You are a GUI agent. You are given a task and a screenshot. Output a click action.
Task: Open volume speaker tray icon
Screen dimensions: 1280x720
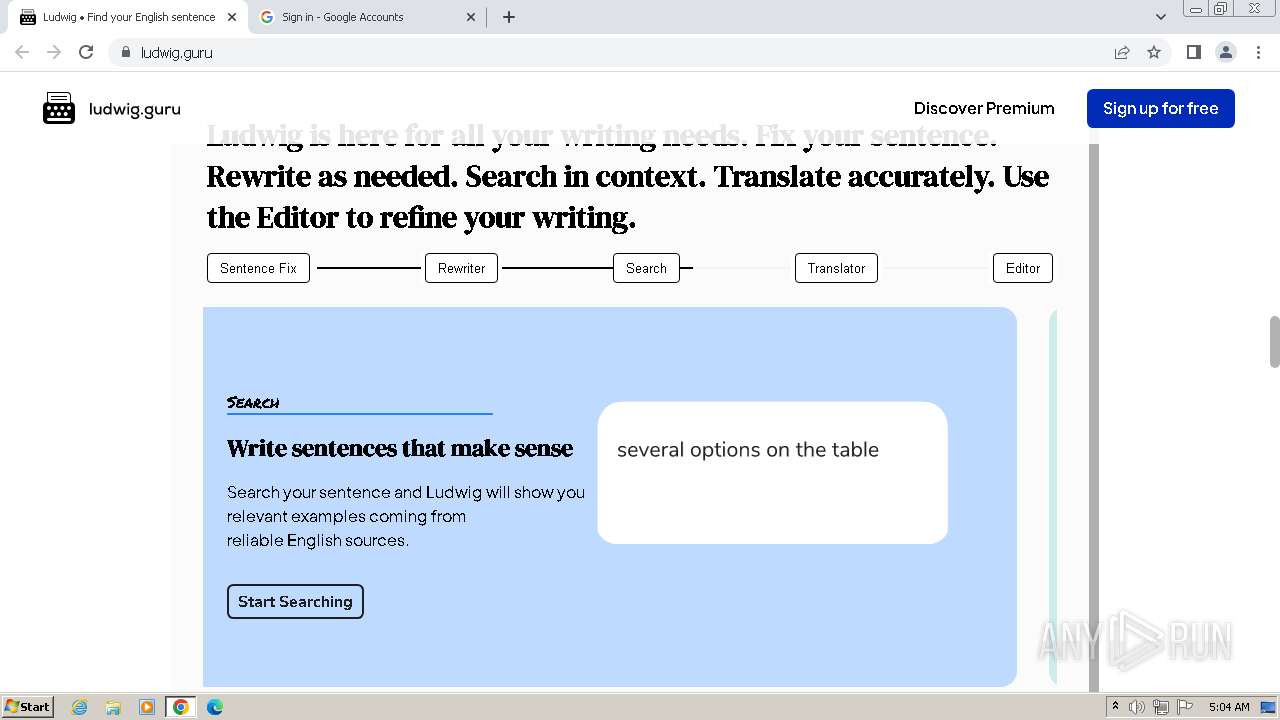coord(1137,707)
